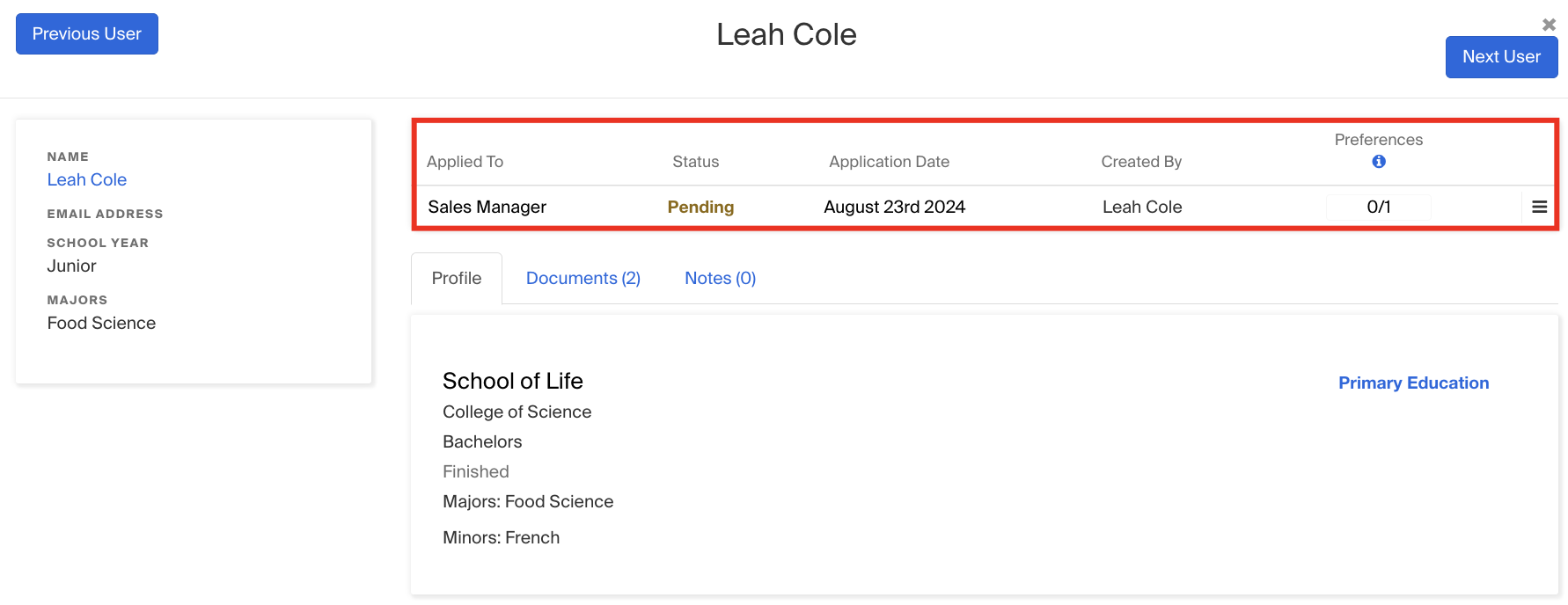This screenshot has width=1568, height=605.
Task: Click the 0/1 preferences count
Action: click(1378, 208)
